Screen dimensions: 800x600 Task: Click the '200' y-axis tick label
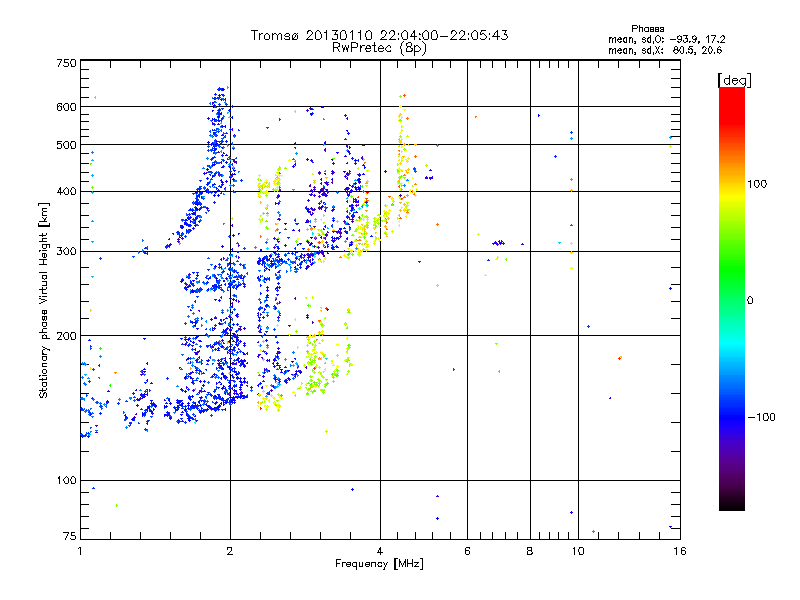(66, 336)
